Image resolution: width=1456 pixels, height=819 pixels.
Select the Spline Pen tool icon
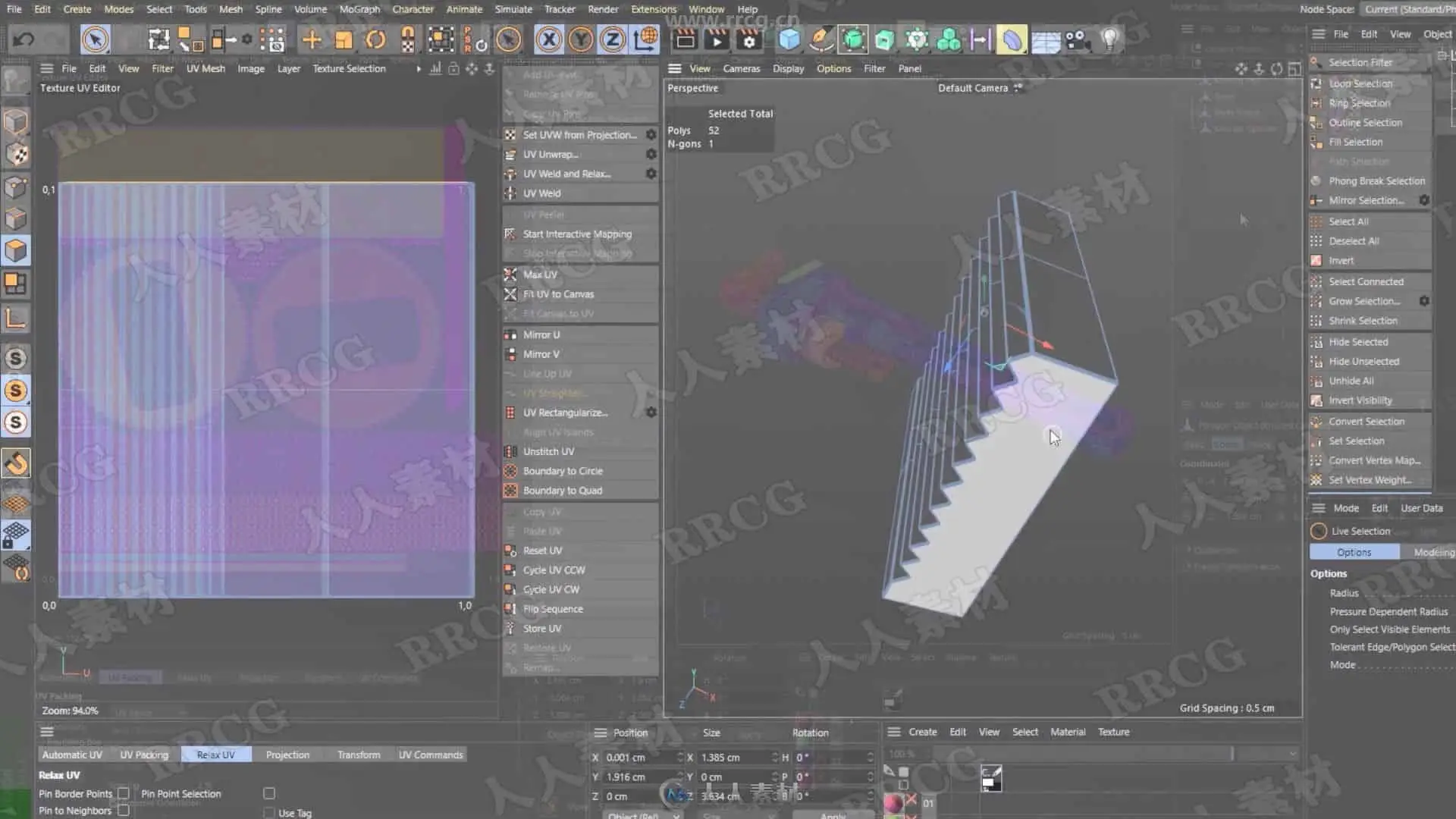pyautogui.click(x=821, y=39)
